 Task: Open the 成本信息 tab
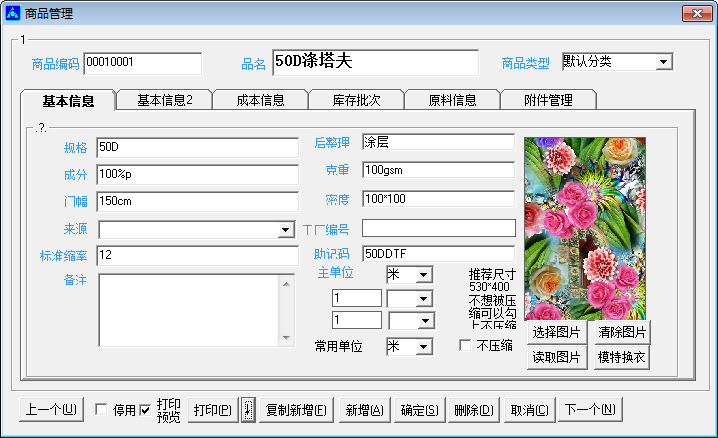click(x=261, y=100)
